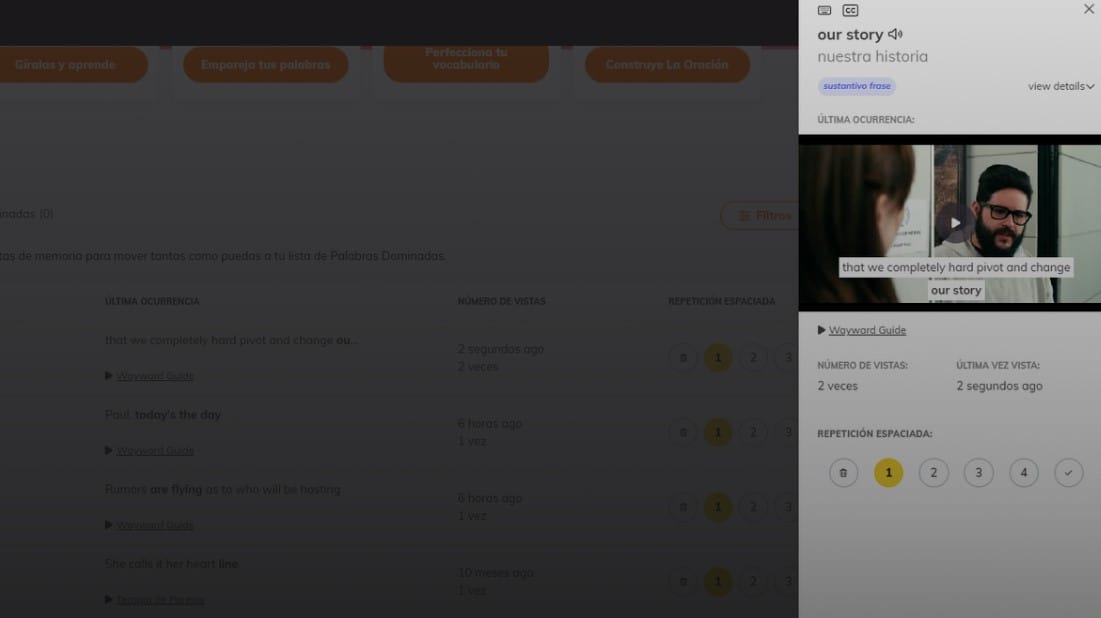Click the play triangle beside Wayward Guide in the panel
This screenshot has height=618, width=1101.
pyautogui.click(x=822, y=330)
